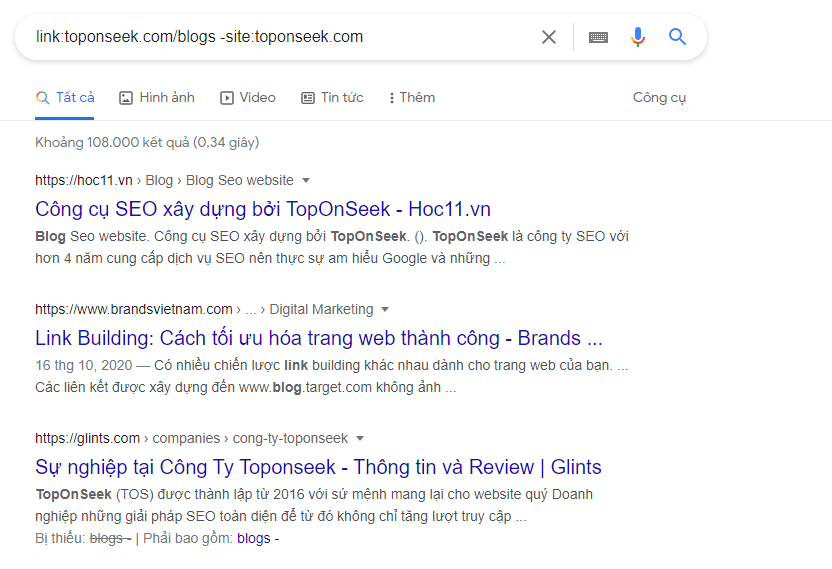Select the Tất cả all results tab
The image size is (832, 569).
(x=65, y=97)
